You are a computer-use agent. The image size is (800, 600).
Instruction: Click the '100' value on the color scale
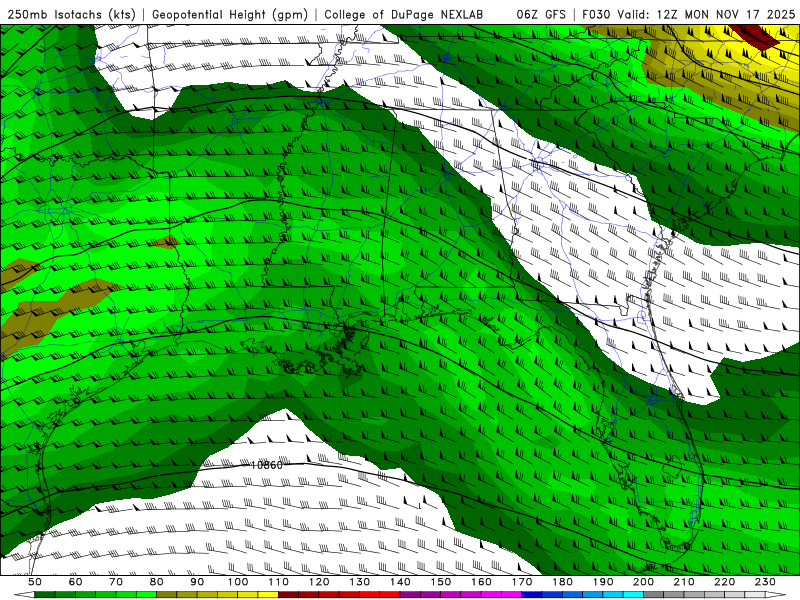(x=238, y=582)
